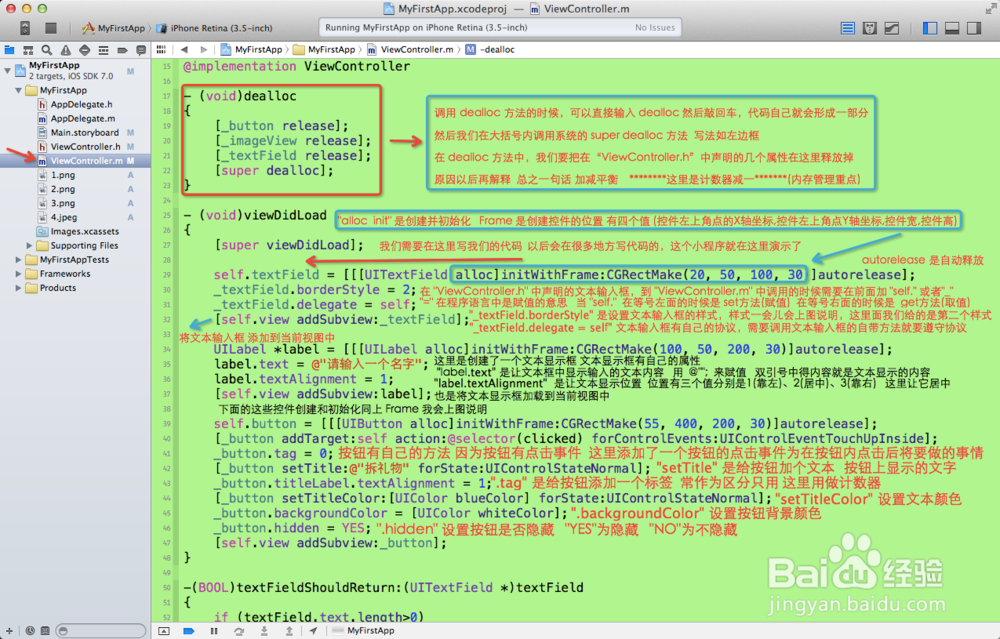Open the Debug navigator icon
Viewport: 1000px width, 639px height.
(x=103, y=50)
